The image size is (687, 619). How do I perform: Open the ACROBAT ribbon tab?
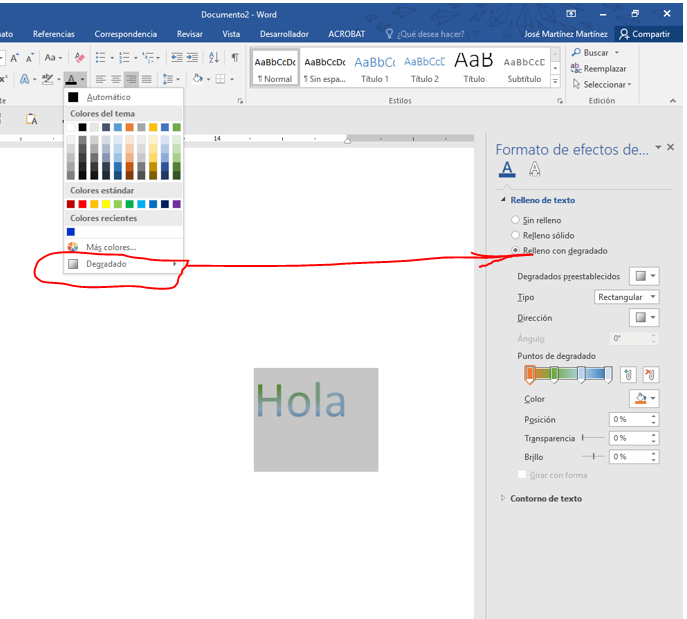coord(347,34)
